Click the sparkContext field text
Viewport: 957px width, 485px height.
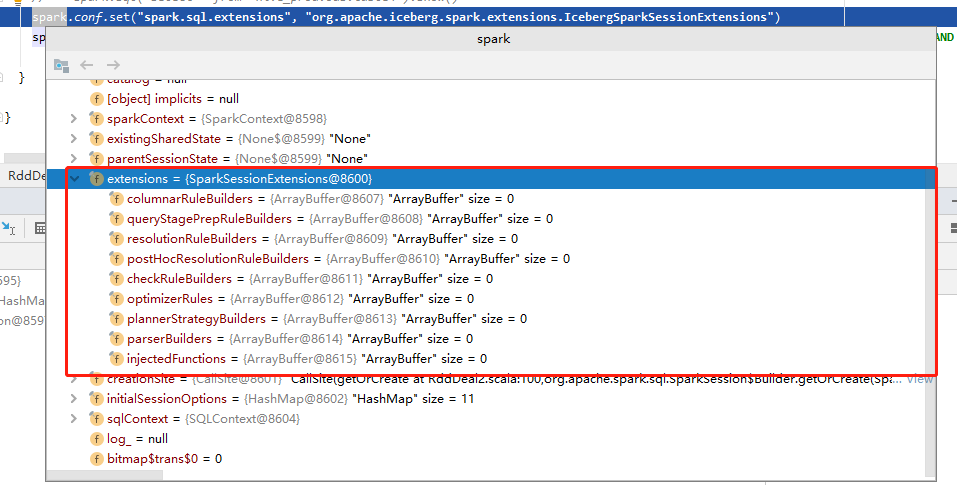[145, 118]
